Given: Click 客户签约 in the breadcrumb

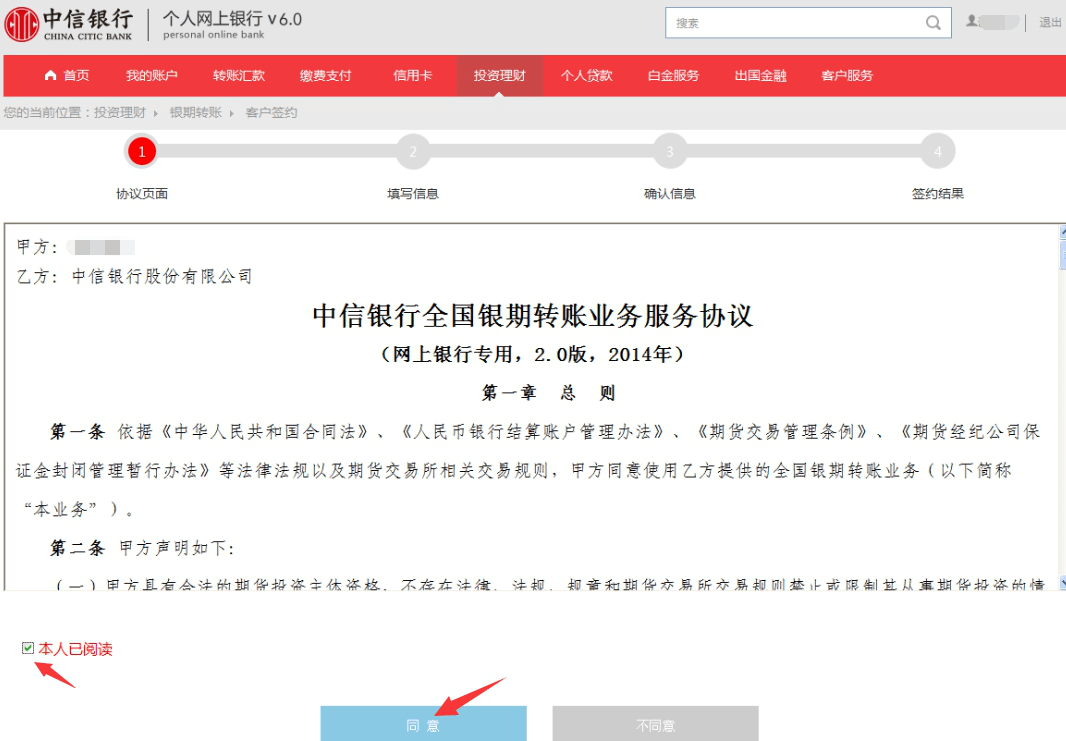Looking at the screenshot, I should pos(271,112).
